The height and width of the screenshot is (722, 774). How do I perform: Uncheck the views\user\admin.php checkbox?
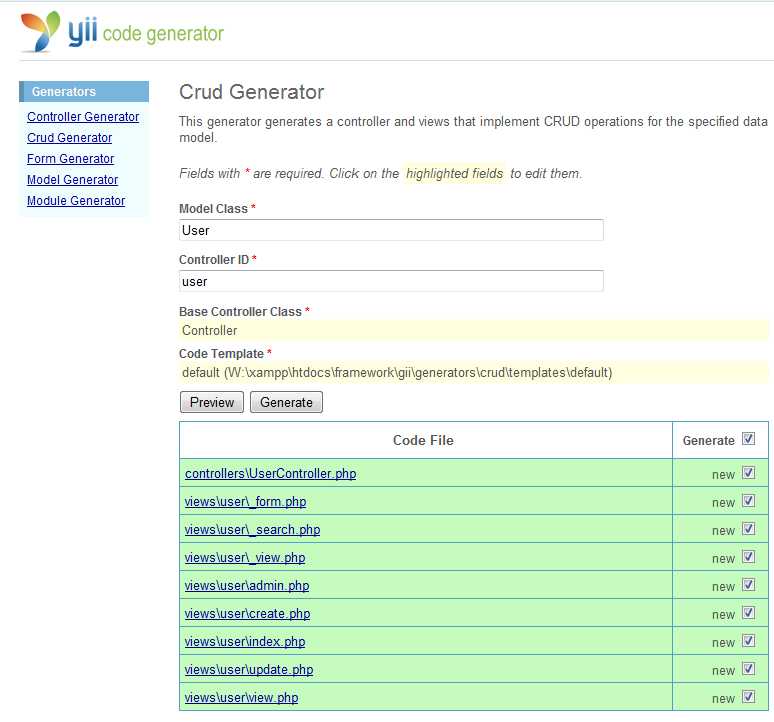click(748, 585)
